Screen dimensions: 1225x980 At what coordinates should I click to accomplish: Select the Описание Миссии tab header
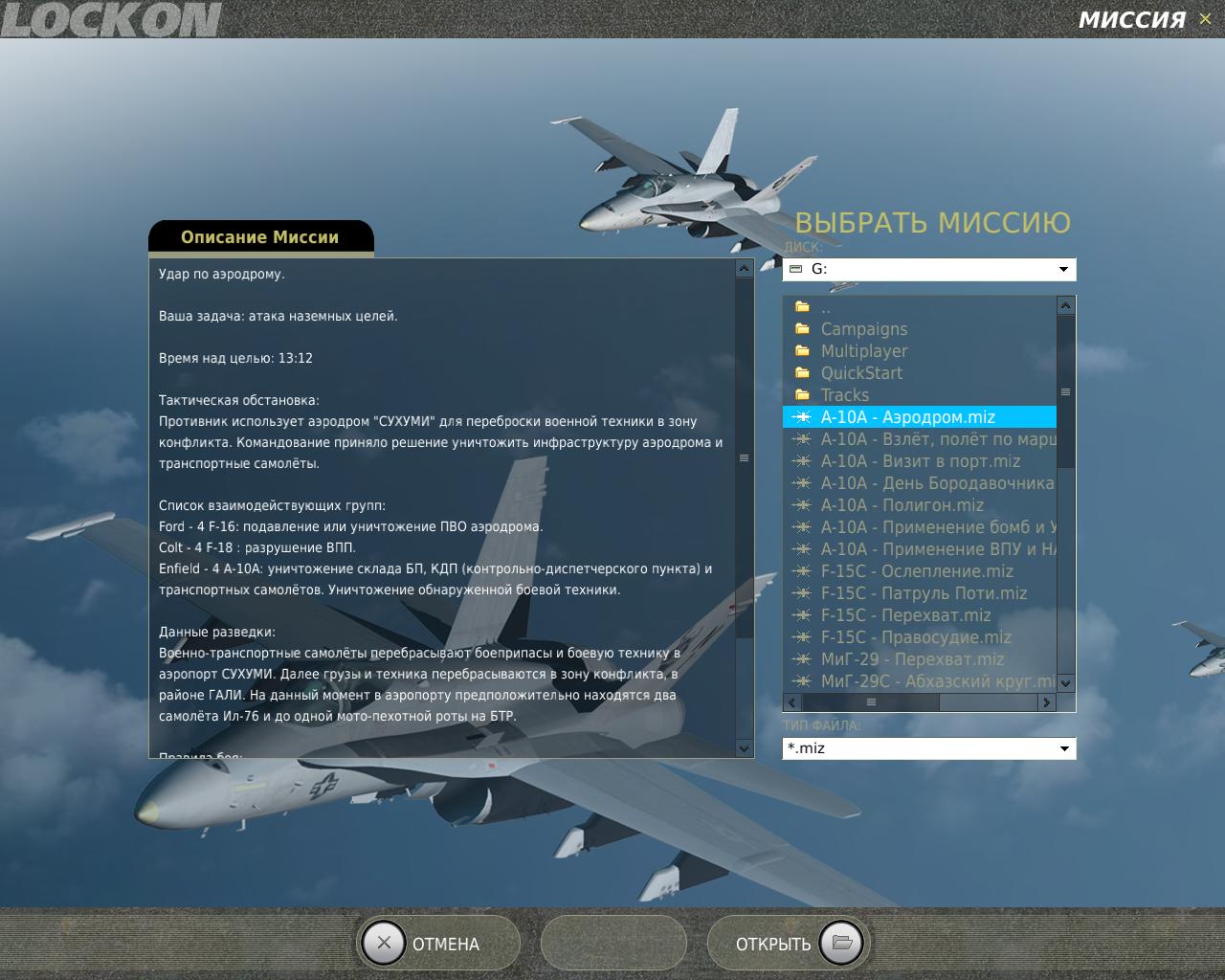pyautogui.click(x=260, y=237)
